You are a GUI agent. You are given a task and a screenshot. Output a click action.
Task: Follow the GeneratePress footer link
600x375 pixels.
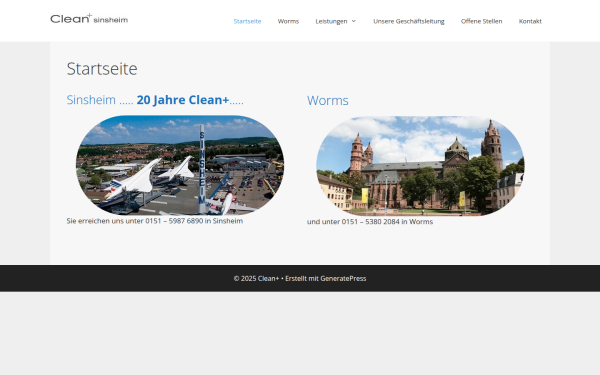(343, 279)
